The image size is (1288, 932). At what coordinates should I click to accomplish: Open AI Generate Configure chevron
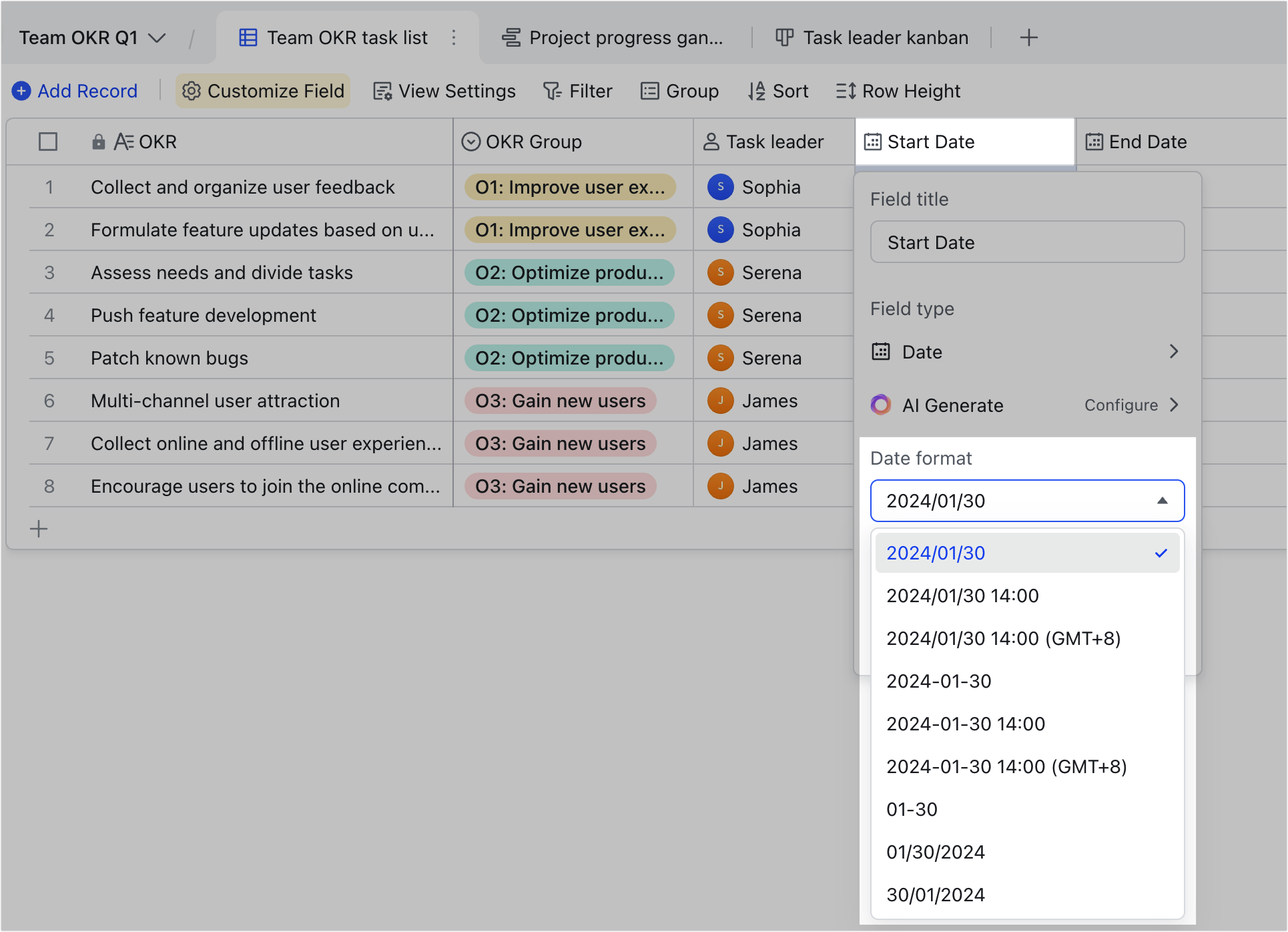1174,405
